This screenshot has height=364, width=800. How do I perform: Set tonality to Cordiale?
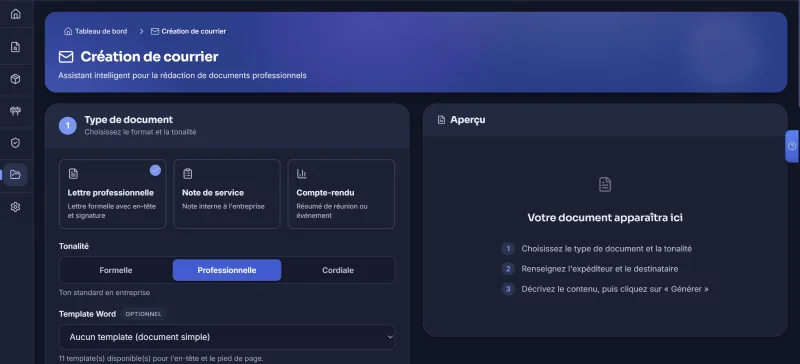[x=338, y=270]
